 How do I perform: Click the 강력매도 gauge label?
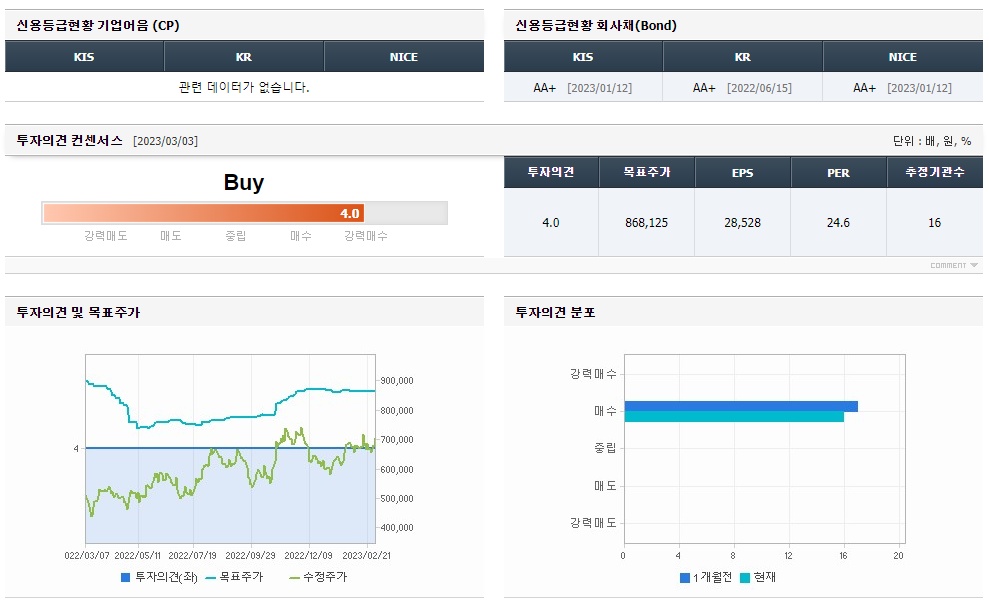(x=106, y=236)
